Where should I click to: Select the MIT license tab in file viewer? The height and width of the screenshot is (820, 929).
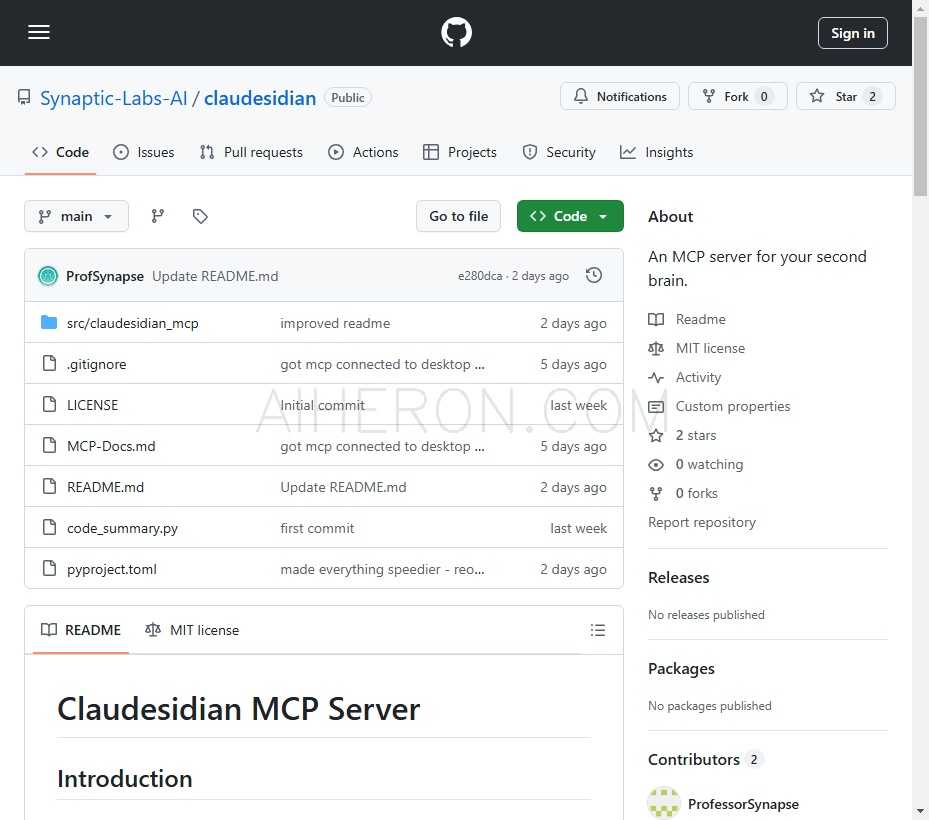[192, 630]
